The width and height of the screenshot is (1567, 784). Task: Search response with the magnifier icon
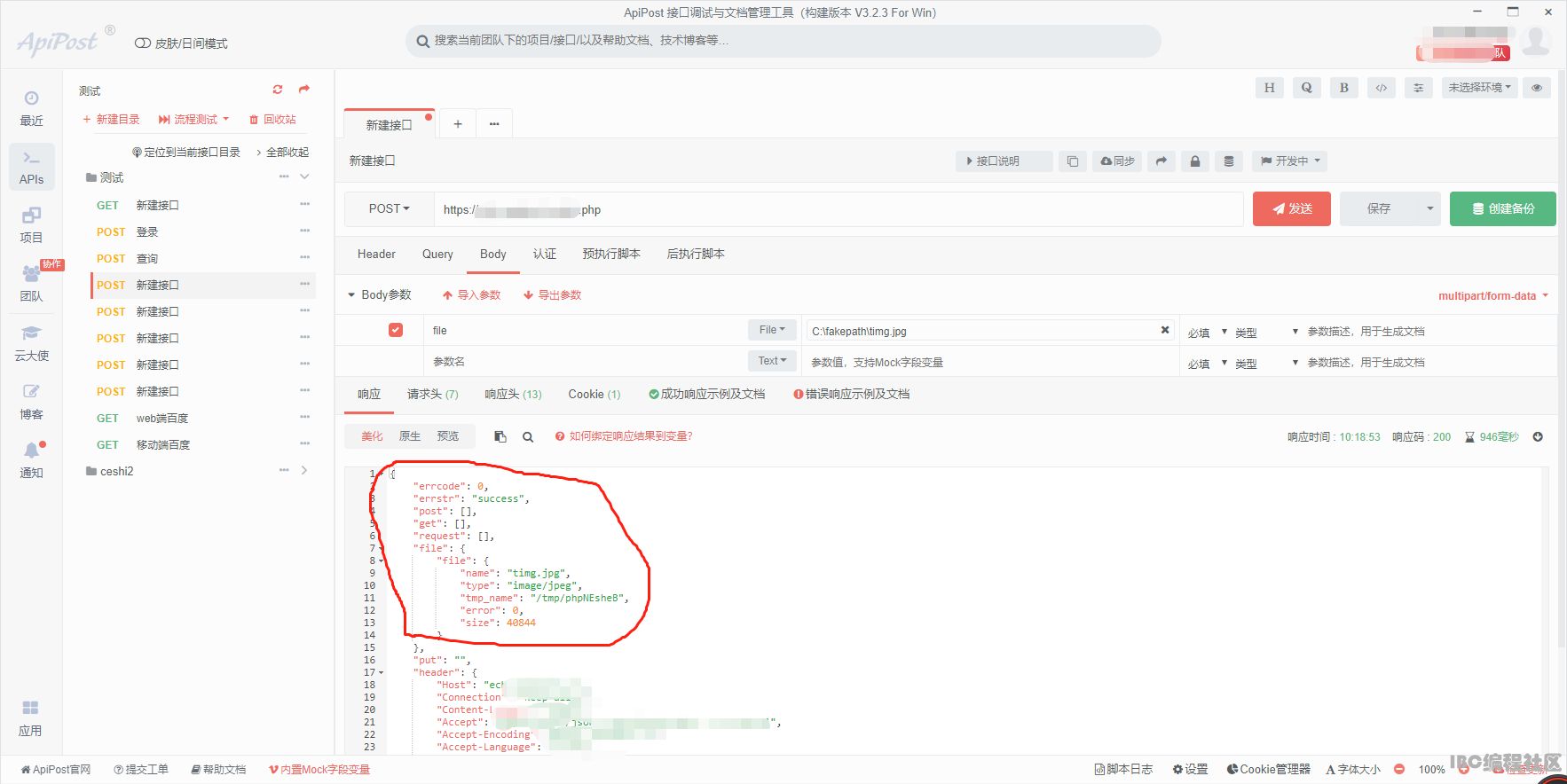tap(528, 436)
